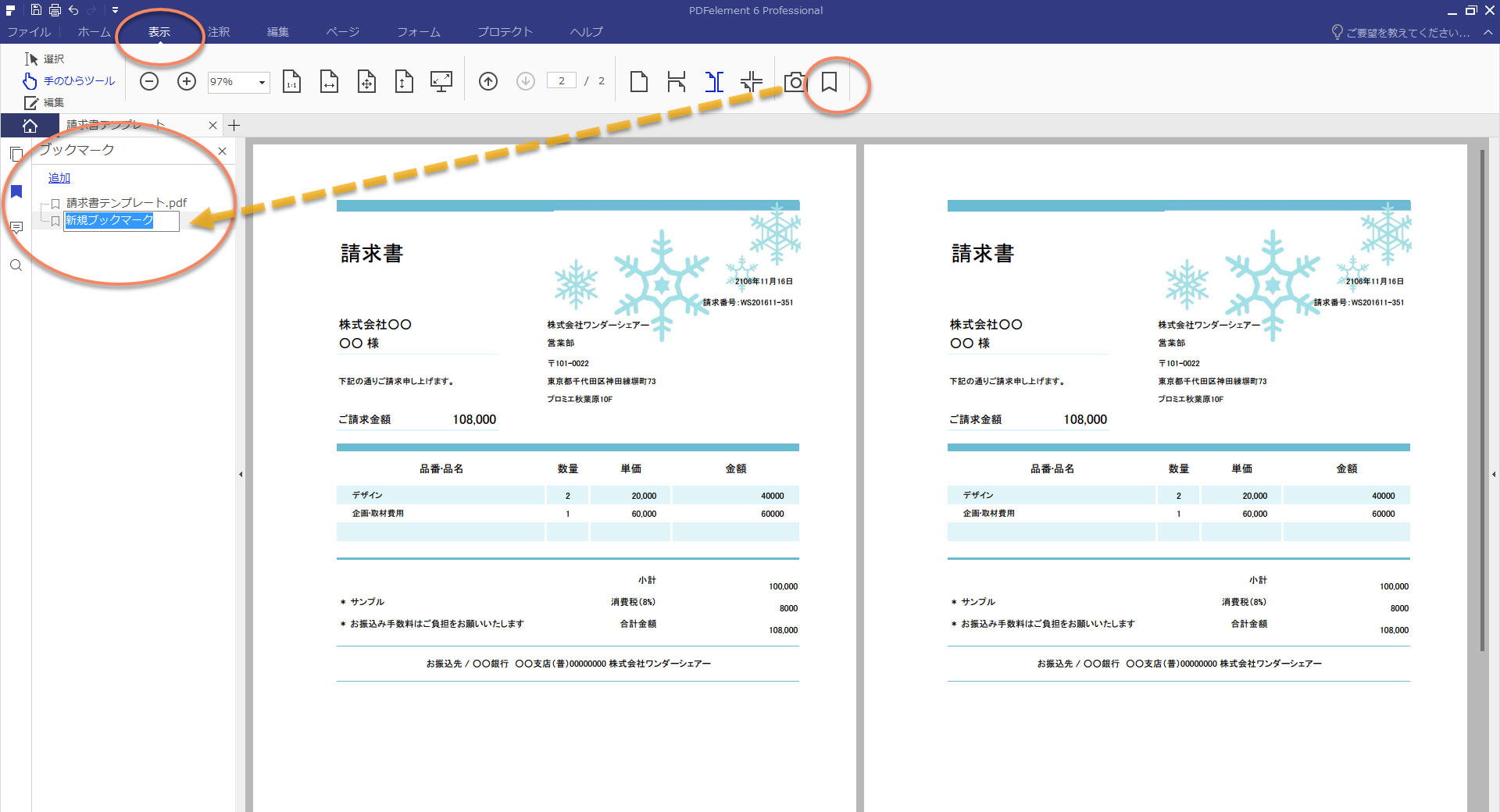The width and height of the screenshot is (1500, 812).
Task: Select the fit page icon
Action: tap(366, 81)
